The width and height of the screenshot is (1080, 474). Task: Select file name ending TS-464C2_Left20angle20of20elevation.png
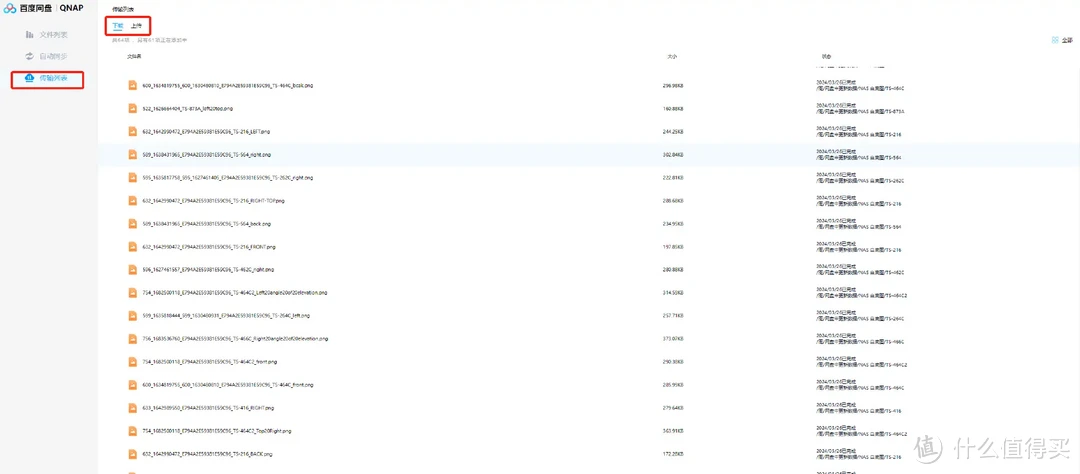pyautogui.click(x=234, y=293)
